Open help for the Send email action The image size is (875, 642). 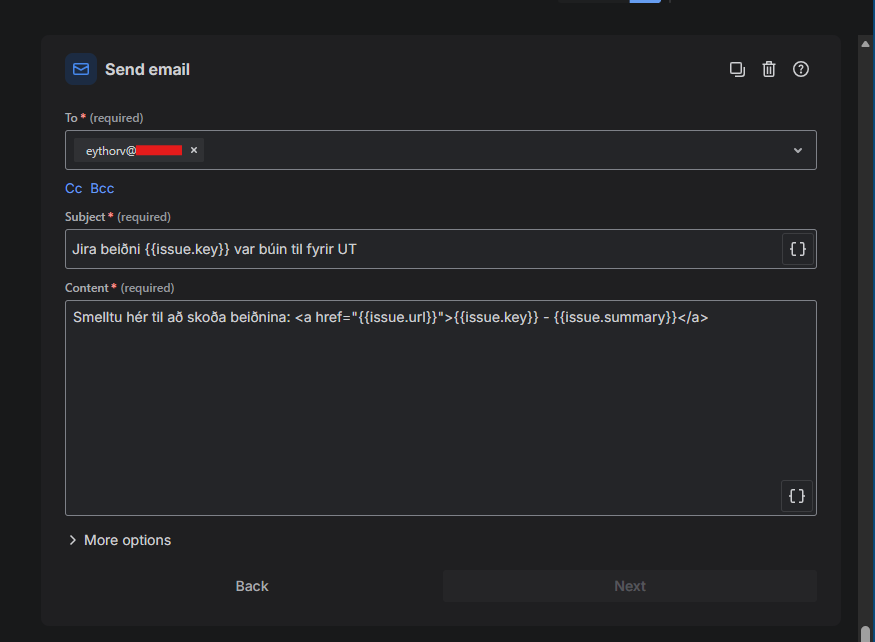pyautogui.click(x=800, y=69)
